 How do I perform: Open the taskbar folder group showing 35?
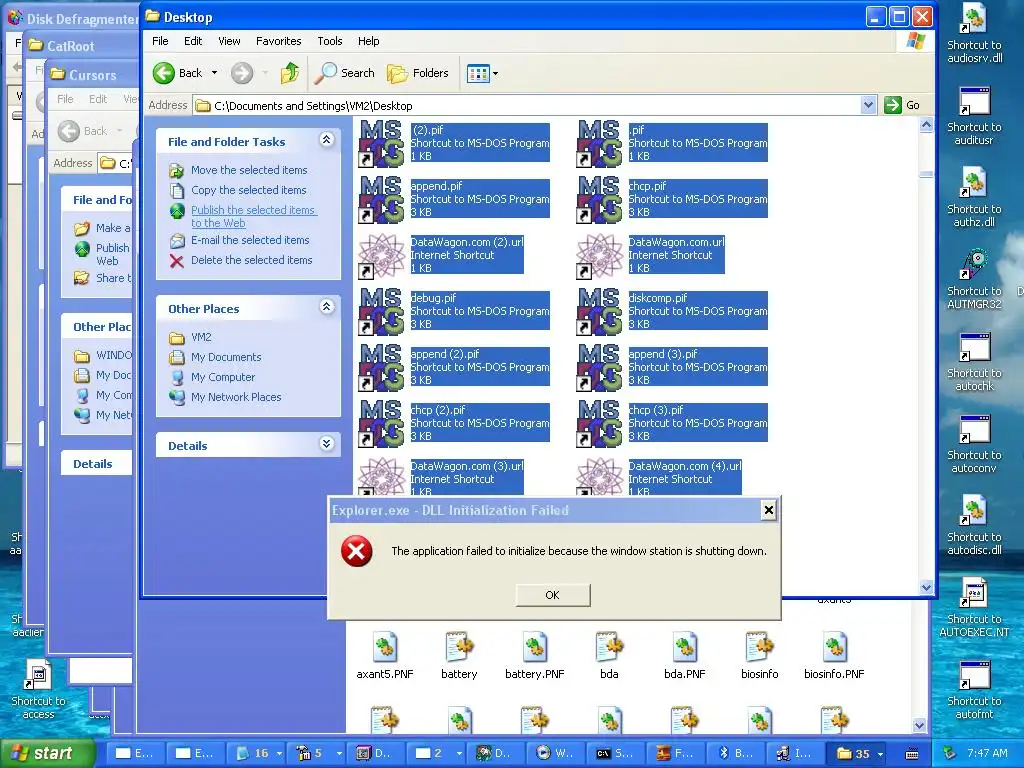pos(858,753)
